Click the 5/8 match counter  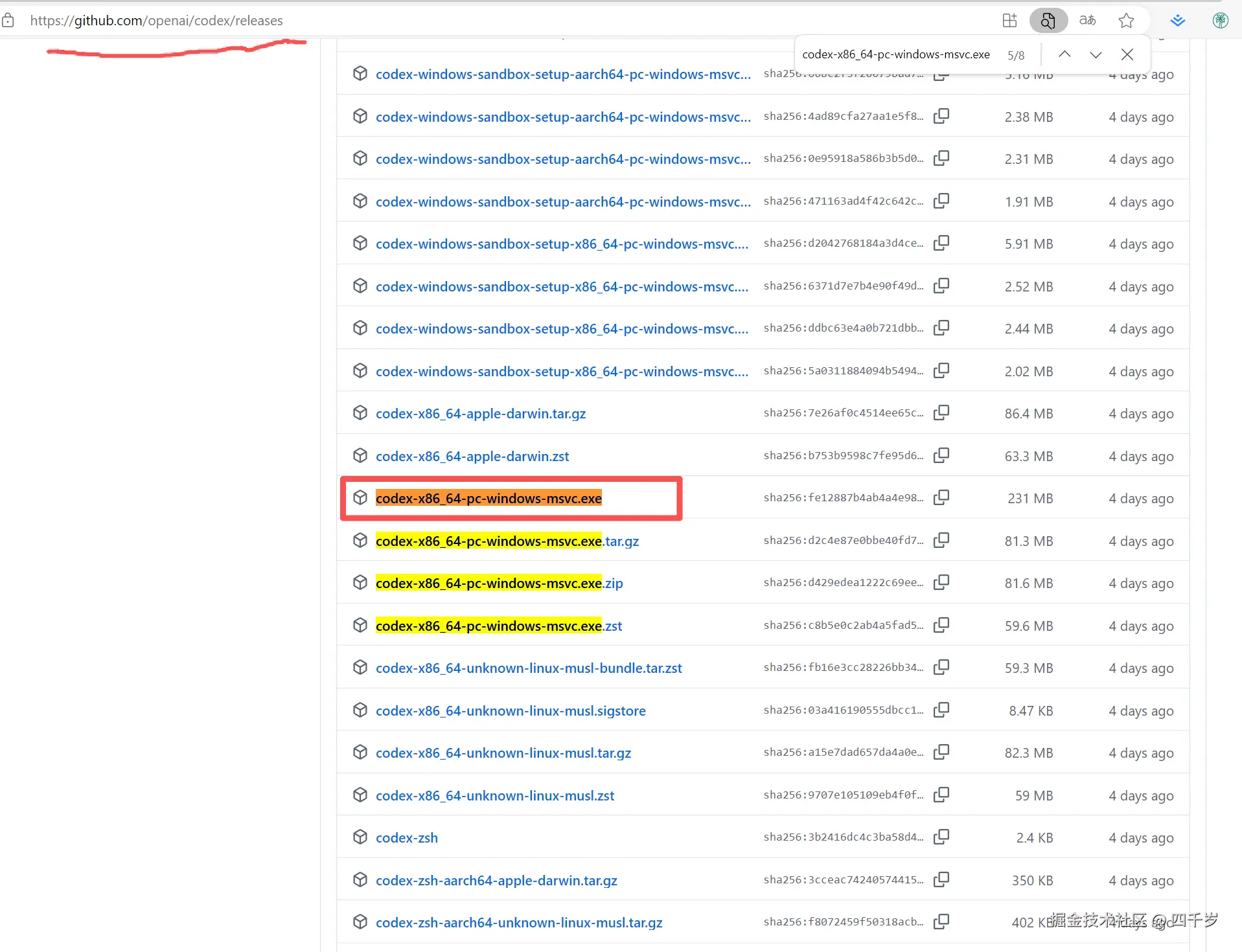click(1016, 55)
